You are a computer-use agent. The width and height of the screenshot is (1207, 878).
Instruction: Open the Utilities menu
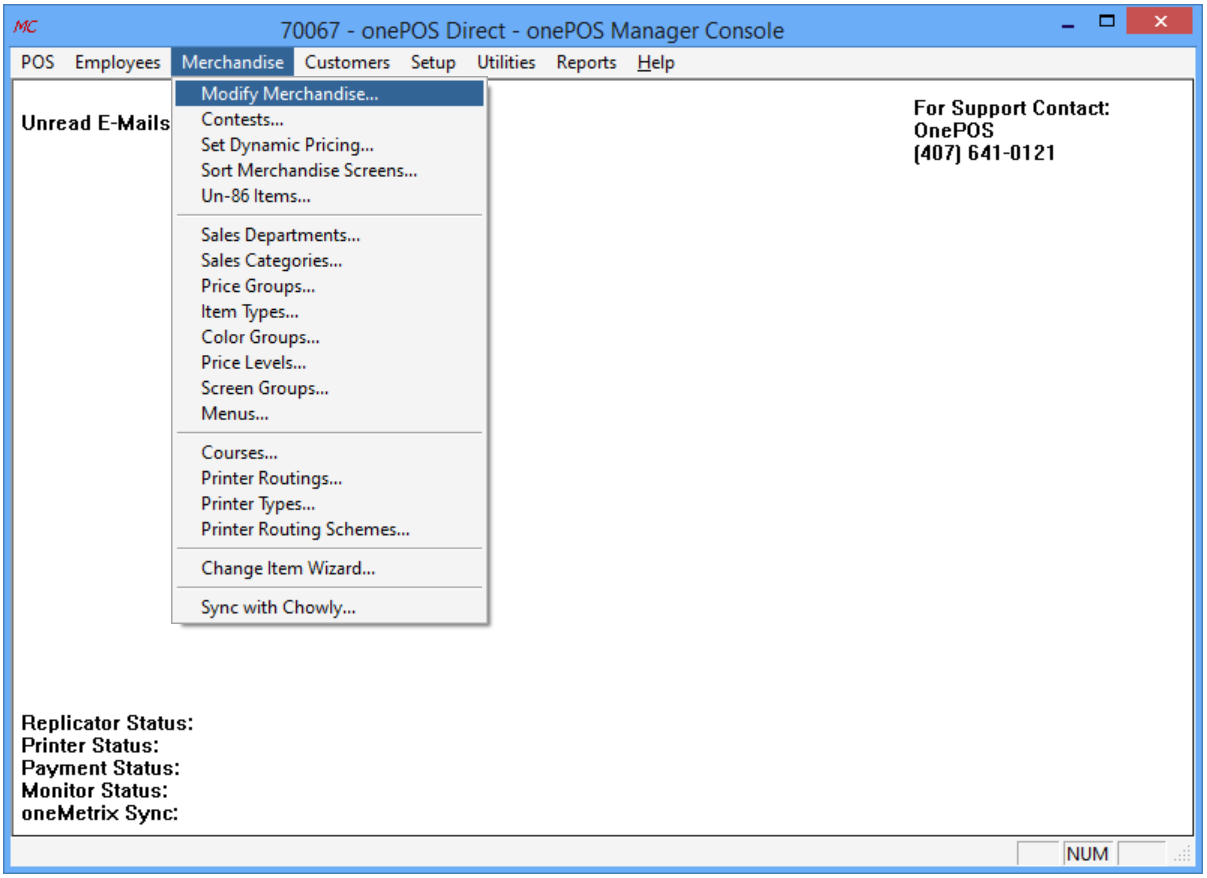[506, 62]
